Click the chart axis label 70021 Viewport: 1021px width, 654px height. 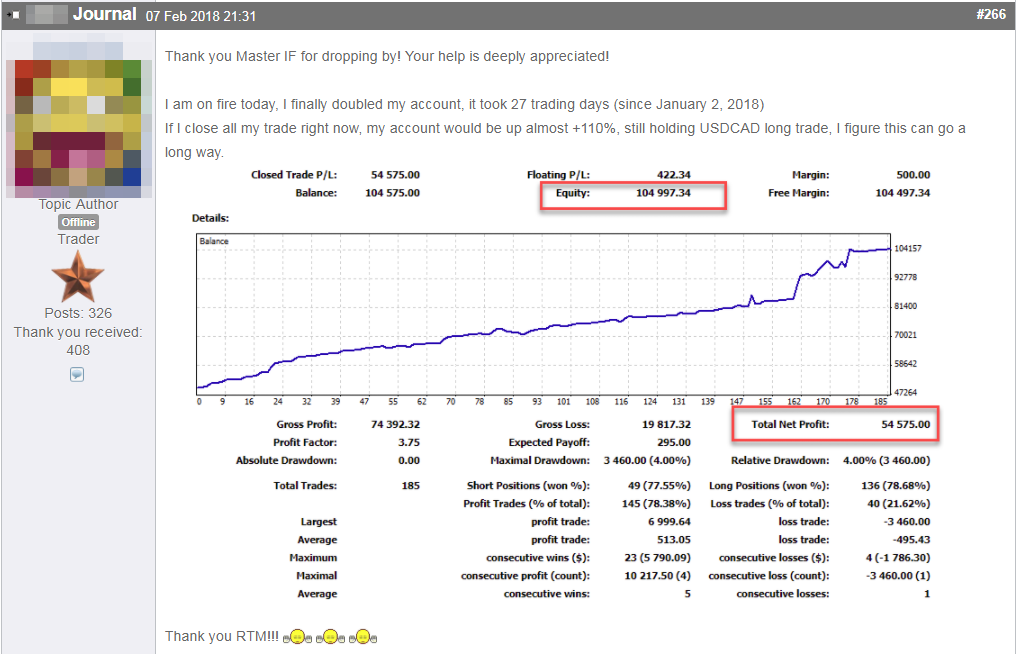coord(905,335)
